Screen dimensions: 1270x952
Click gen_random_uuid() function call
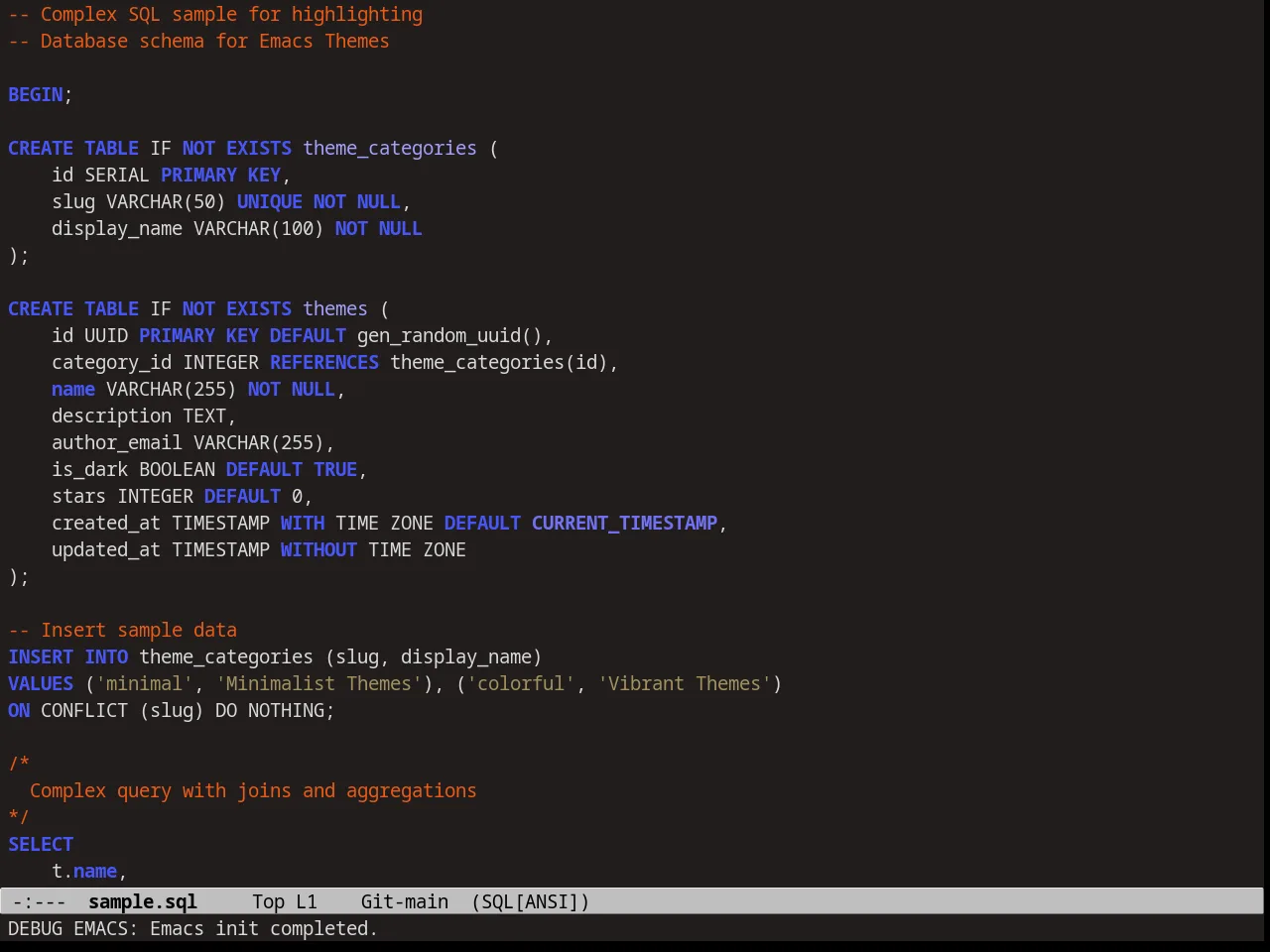coord(449,335)
